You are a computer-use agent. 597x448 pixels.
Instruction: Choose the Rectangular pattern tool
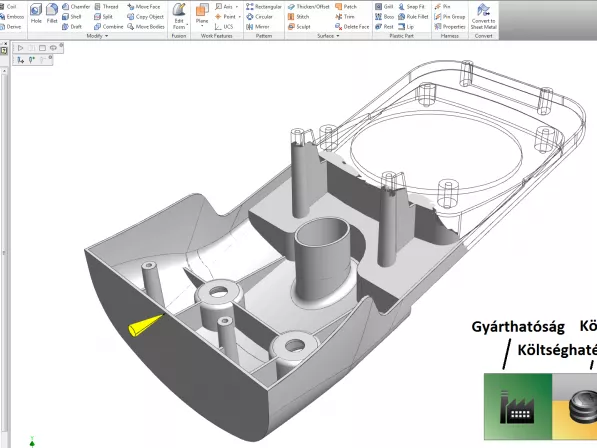264,6
